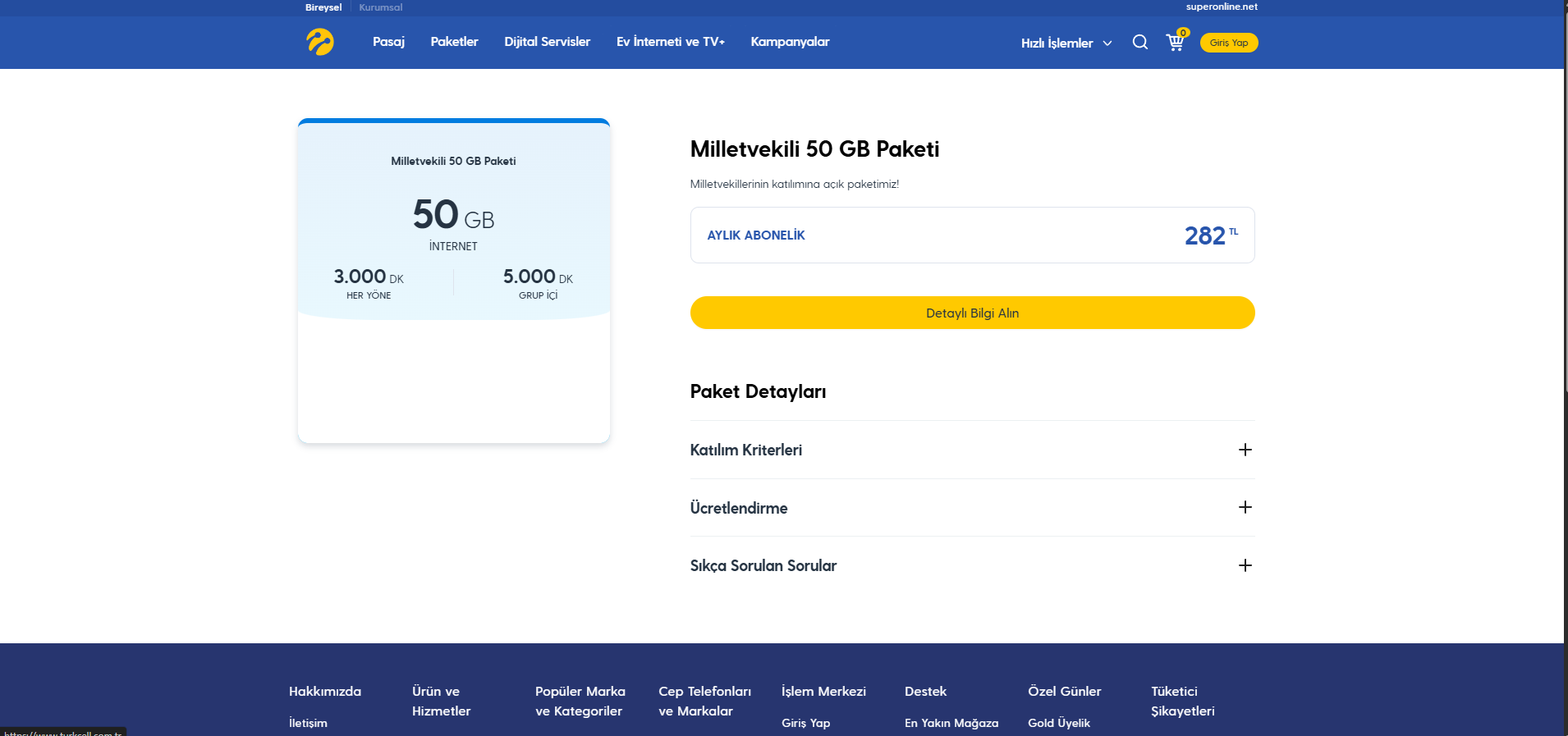Image resolution: width=1568 pixels, height=736 pixels.
Task: Click the Milletvekillerinin katılımına açık paketimiz text
Action: point(794,184)
